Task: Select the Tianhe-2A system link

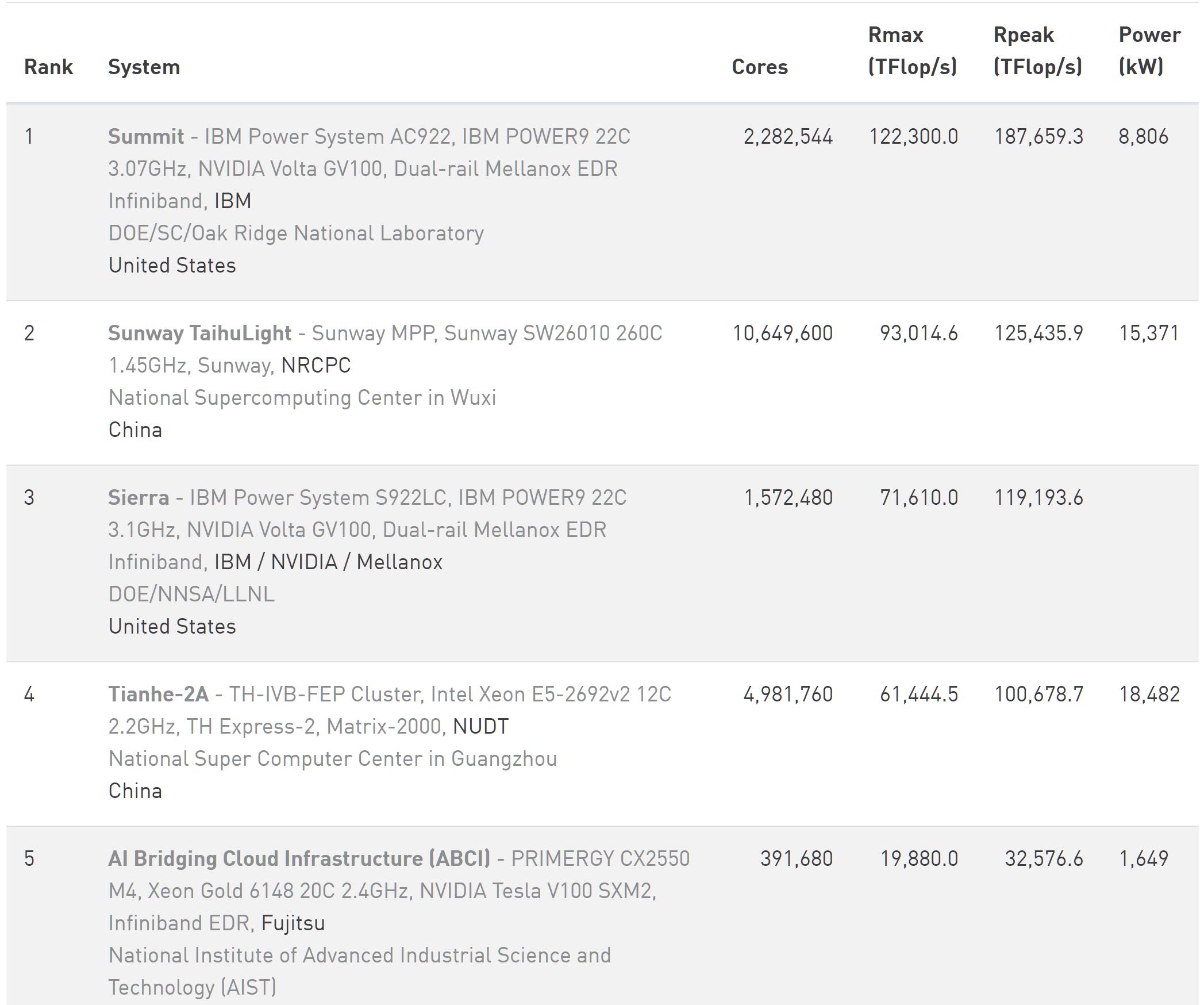Action: pyautogui.click(x=159, y=695)
